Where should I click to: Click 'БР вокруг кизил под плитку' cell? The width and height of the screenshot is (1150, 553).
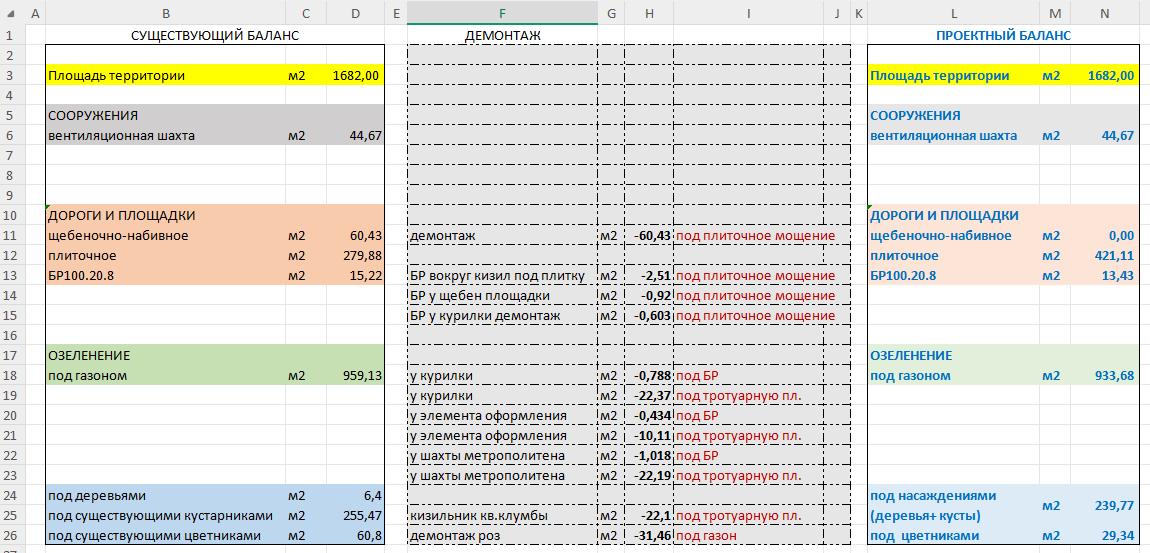pyautogui.click(x=502, y=275)
